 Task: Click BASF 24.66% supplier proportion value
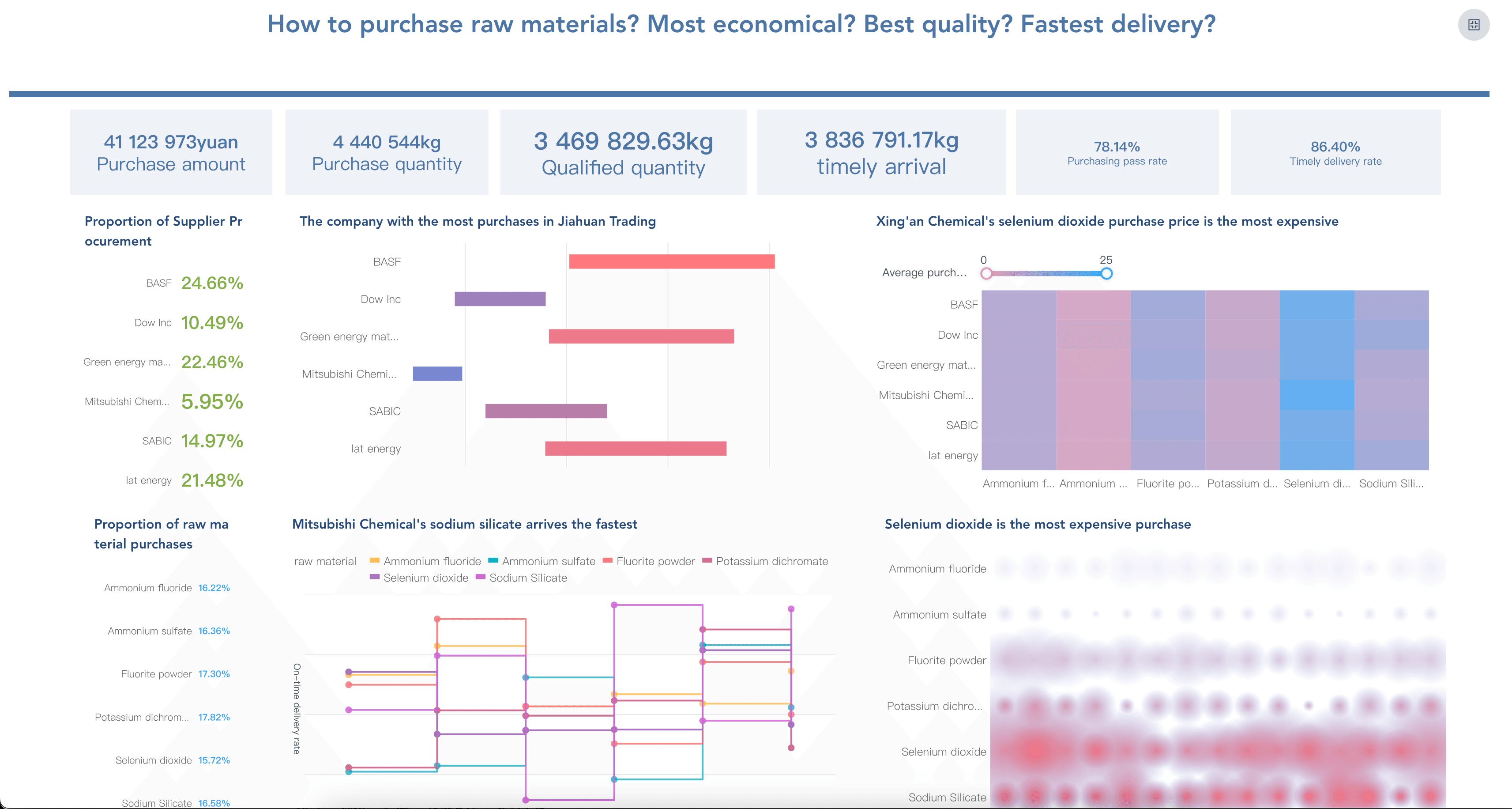click(x=212, y=283)
